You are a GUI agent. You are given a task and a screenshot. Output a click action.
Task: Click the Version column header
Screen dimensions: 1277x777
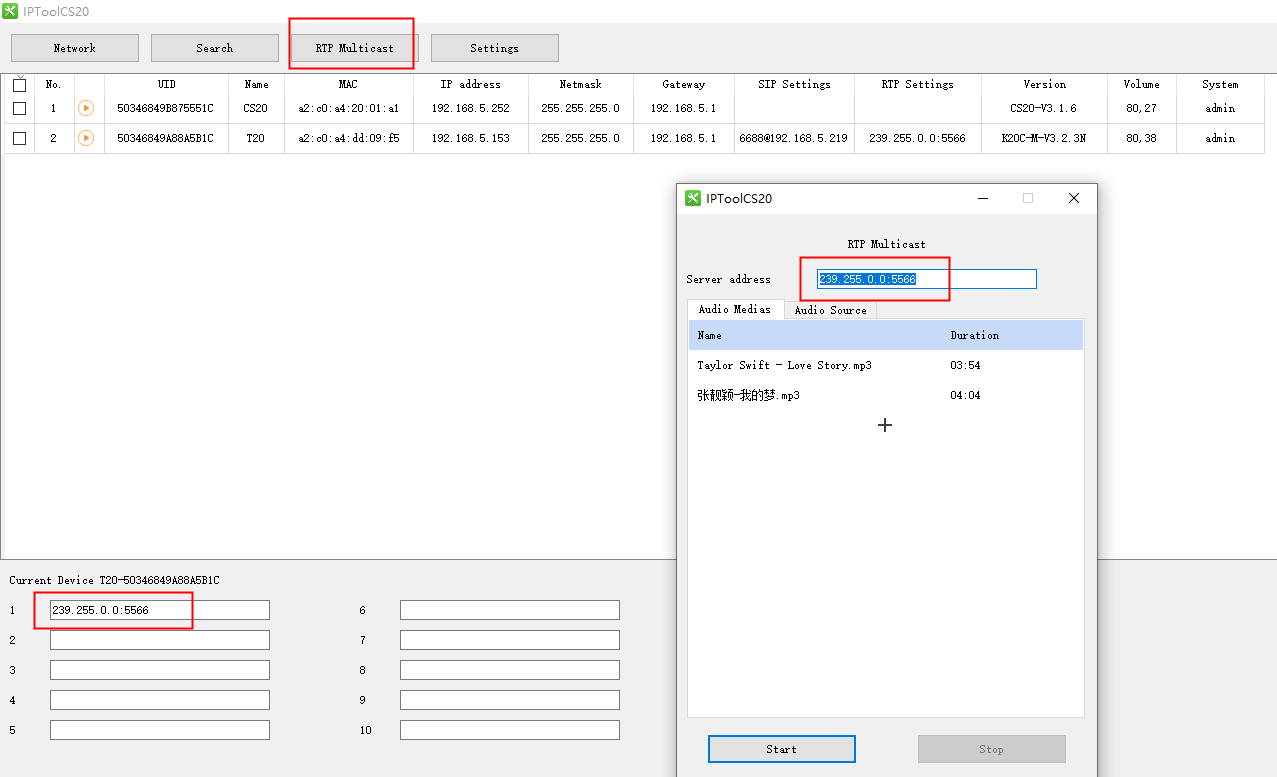(1044, 85)
